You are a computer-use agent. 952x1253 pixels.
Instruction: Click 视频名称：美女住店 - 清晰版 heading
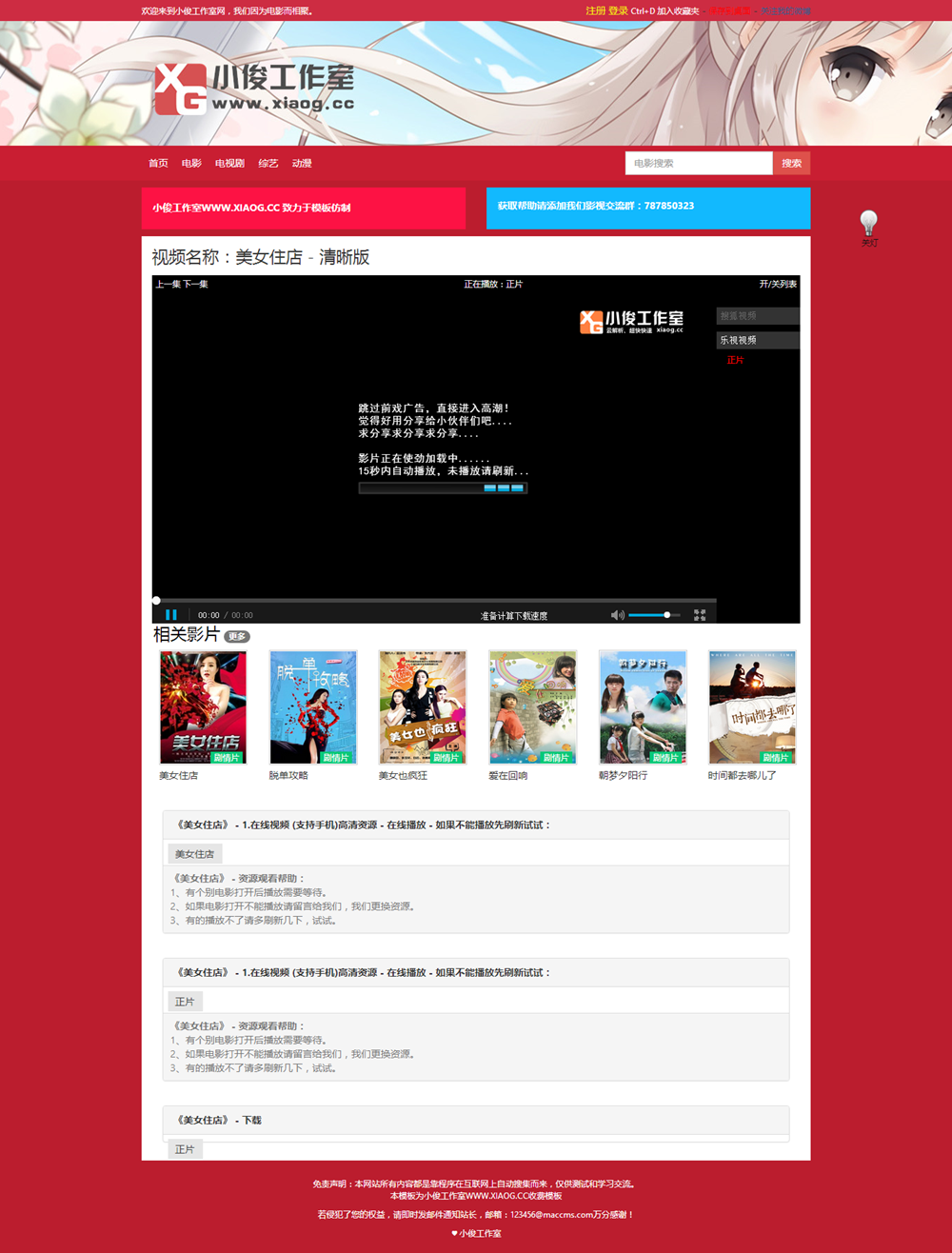[x=261, y=257]
